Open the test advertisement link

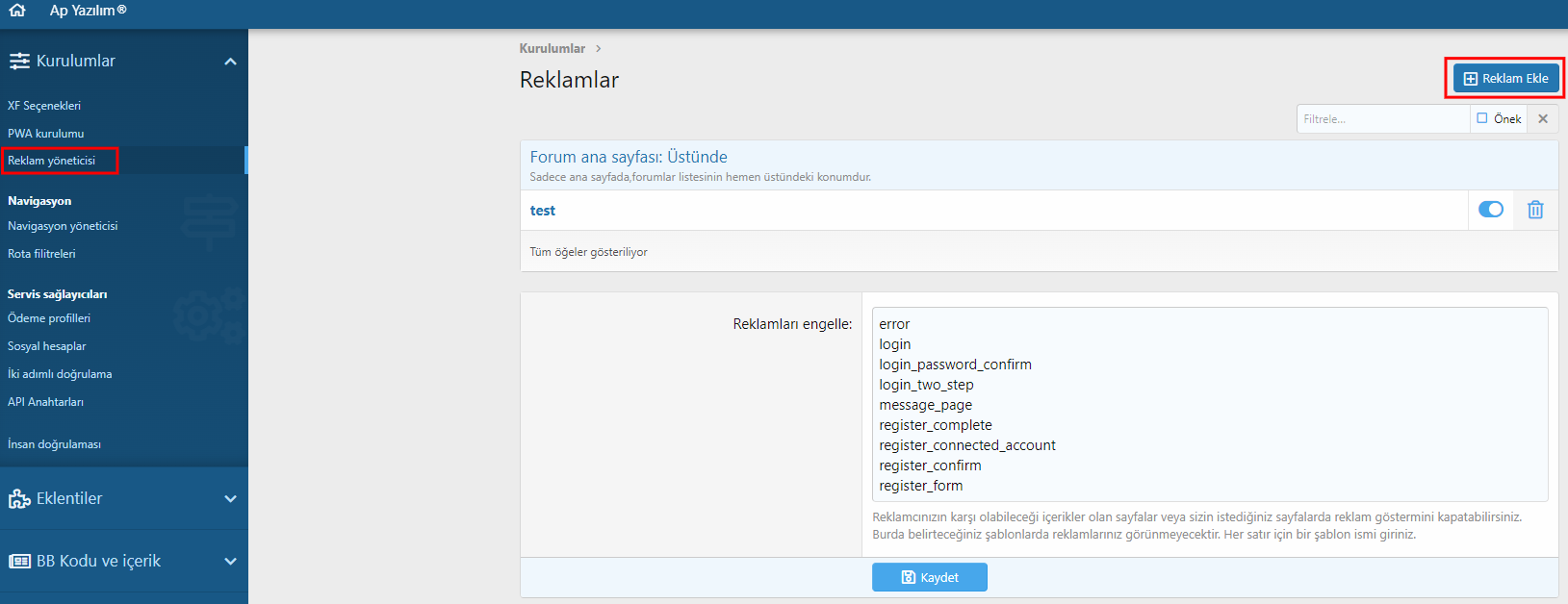pyautogui.click(x=543, y=211)
